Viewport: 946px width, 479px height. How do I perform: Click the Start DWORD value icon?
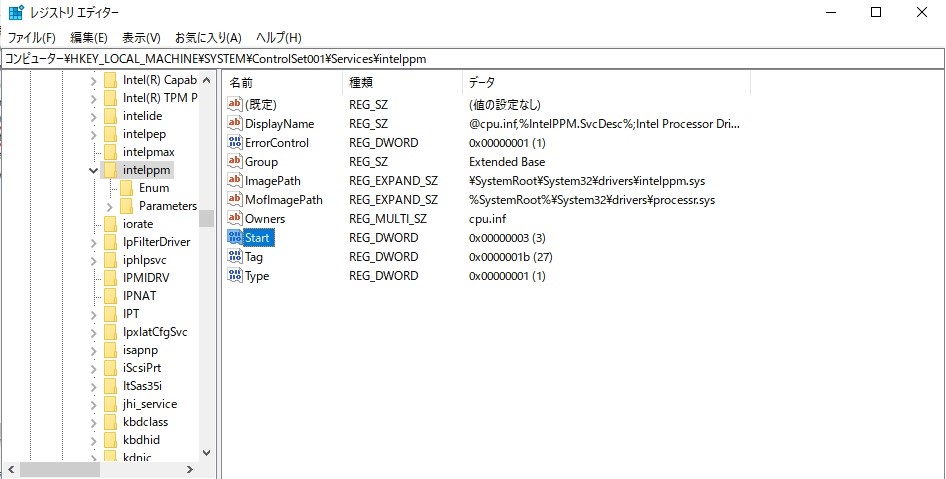[234, 238]
